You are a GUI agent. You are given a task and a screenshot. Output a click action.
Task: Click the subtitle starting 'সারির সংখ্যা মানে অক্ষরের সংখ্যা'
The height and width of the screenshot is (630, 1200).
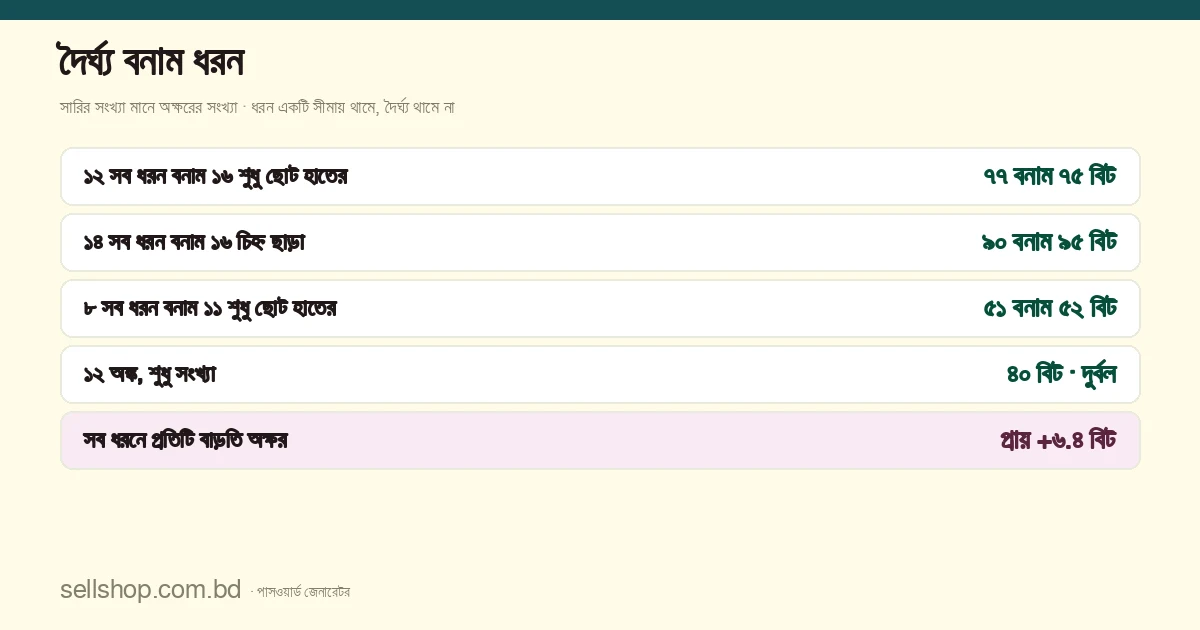(x=257, y=107)
